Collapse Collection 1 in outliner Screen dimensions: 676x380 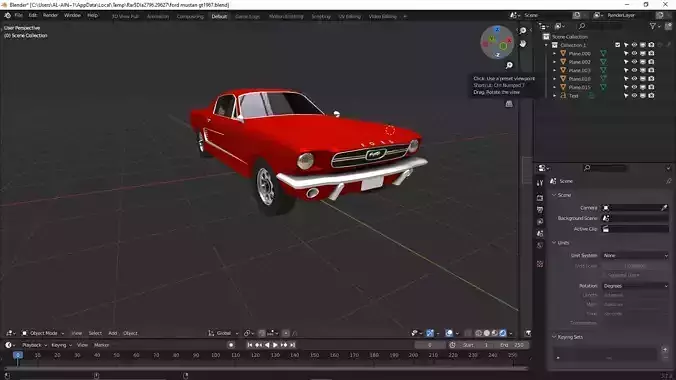coord(547,45)
